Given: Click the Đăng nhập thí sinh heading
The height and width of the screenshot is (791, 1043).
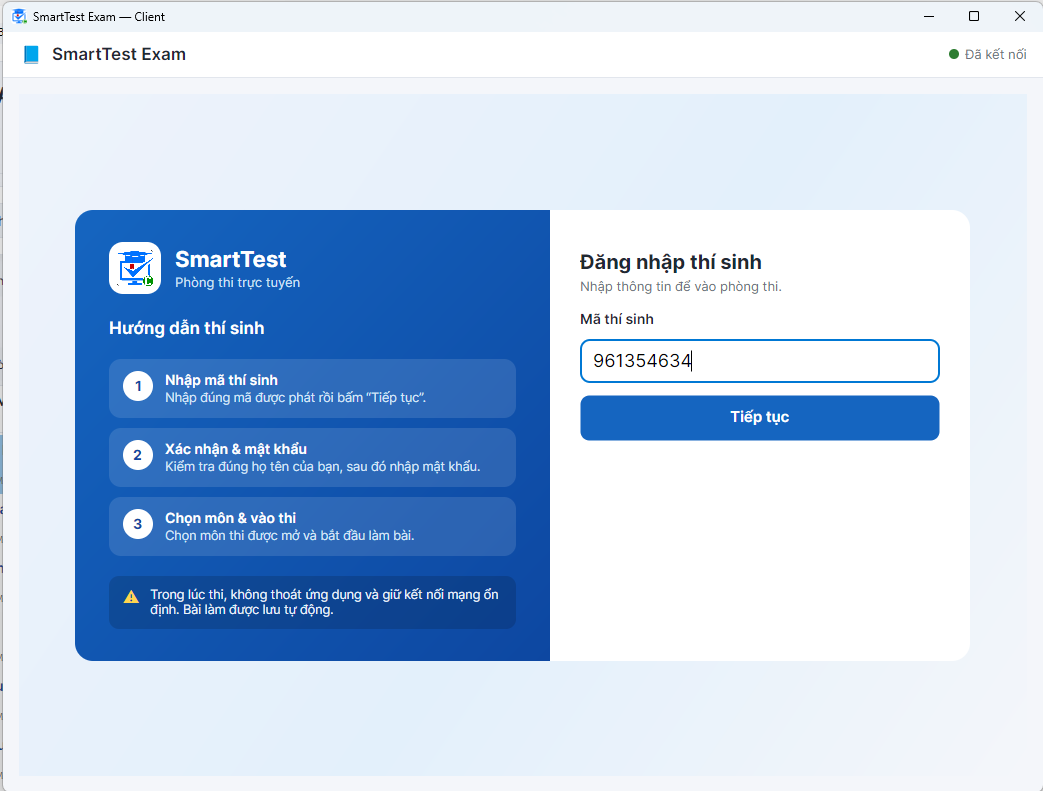Looking at the screenshot, I should 670,262.
